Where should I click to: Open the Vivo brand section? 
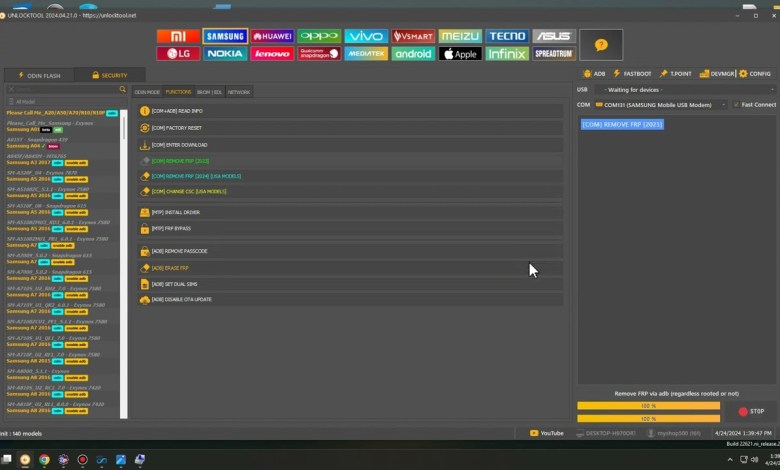click(366, 36)
